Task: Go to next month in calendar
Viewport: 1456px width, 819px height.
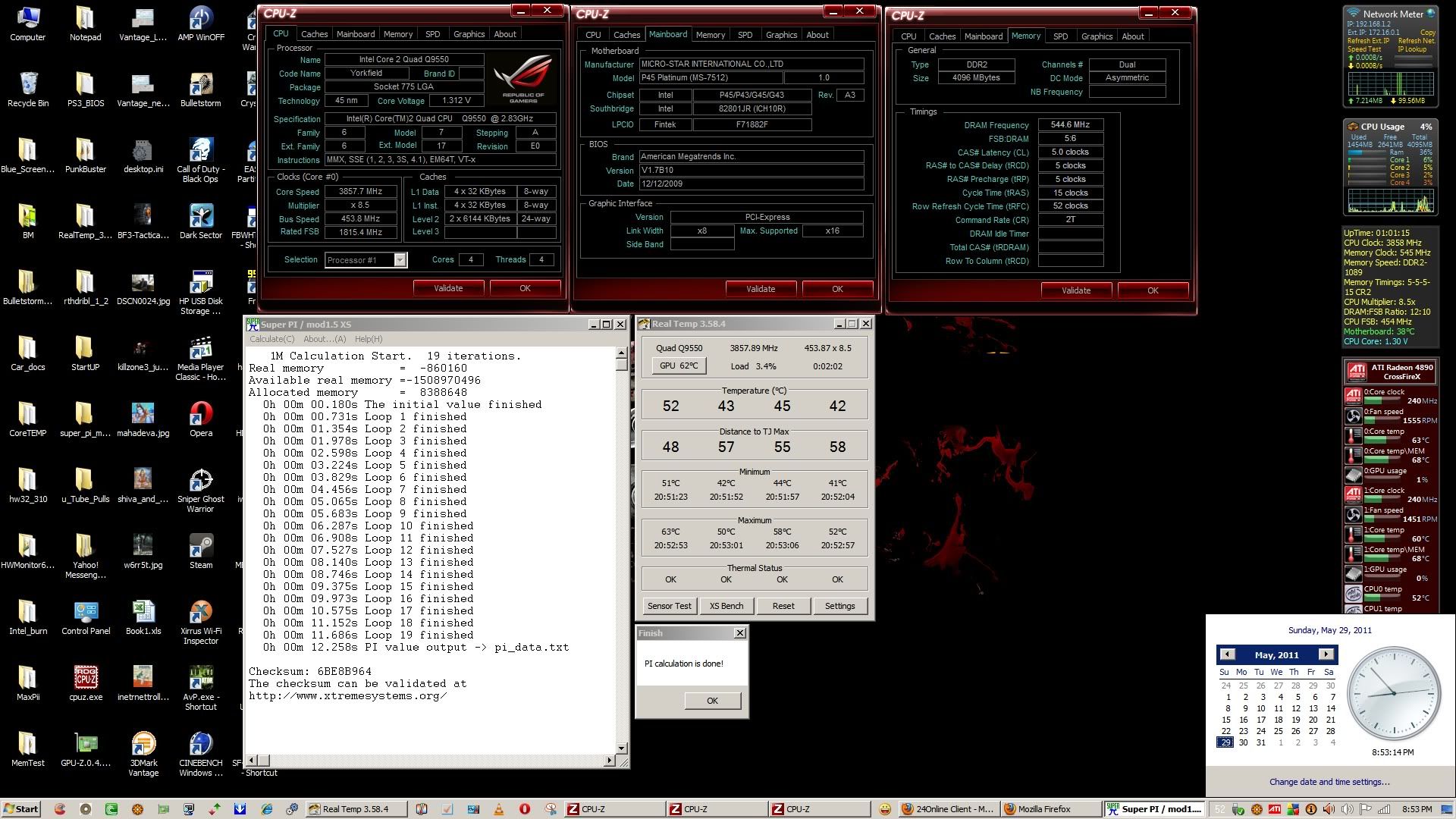Action: 1326,654
